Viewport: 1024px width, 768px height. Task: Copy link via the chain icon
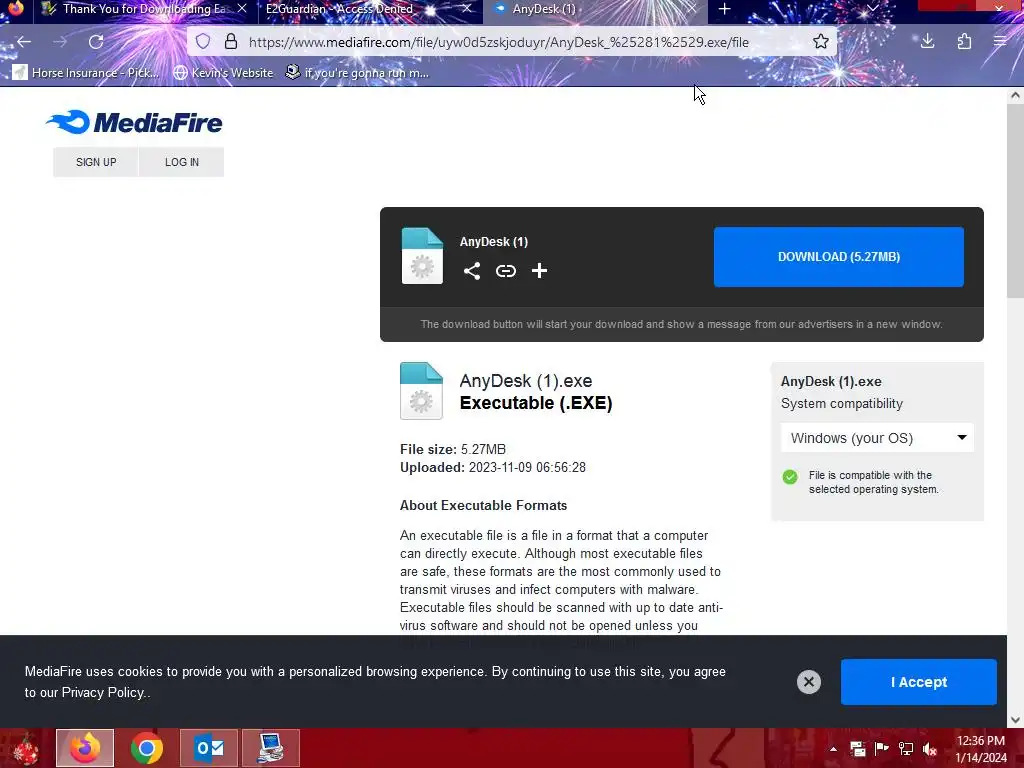(506, 271)
